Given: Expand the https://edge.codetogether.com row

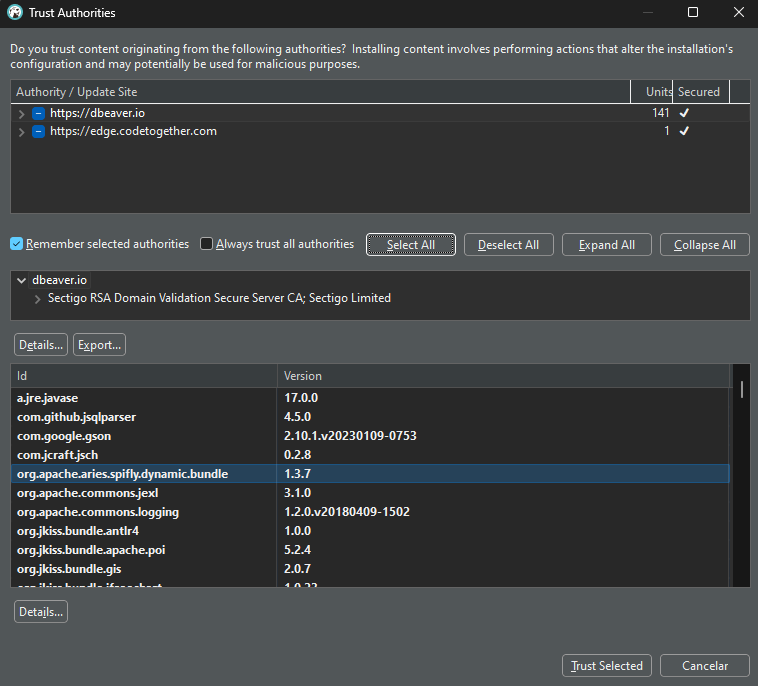Looking at the screenshot, I should tap(21, 132).
